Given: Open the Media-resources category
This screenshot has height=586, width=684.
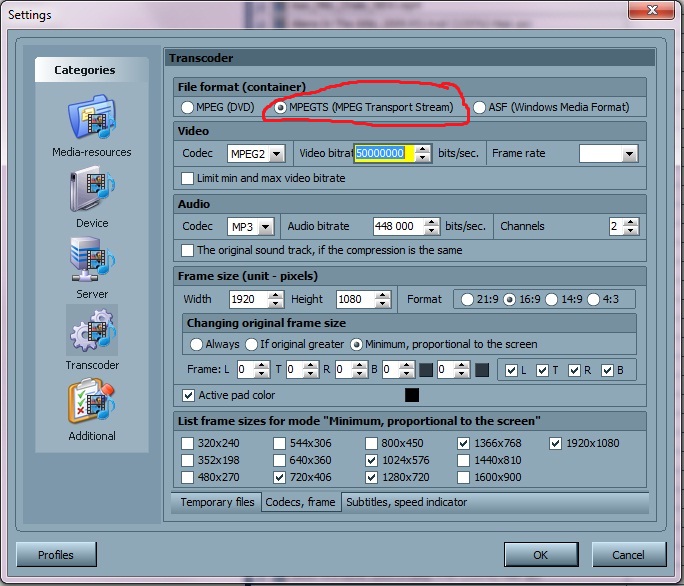Looking at the screenshot, I should click(92, 119).
